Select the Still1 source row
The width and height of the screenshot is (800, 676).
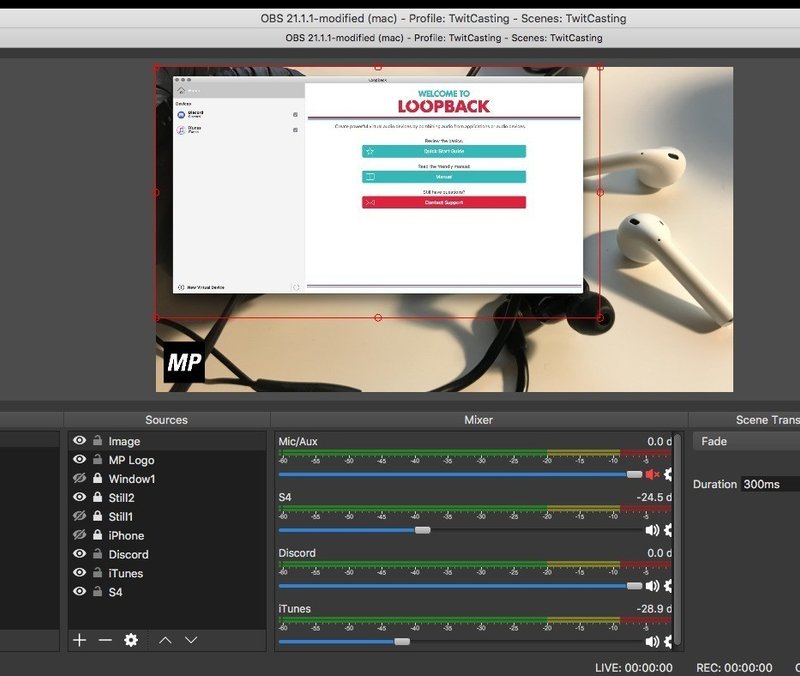167,516
